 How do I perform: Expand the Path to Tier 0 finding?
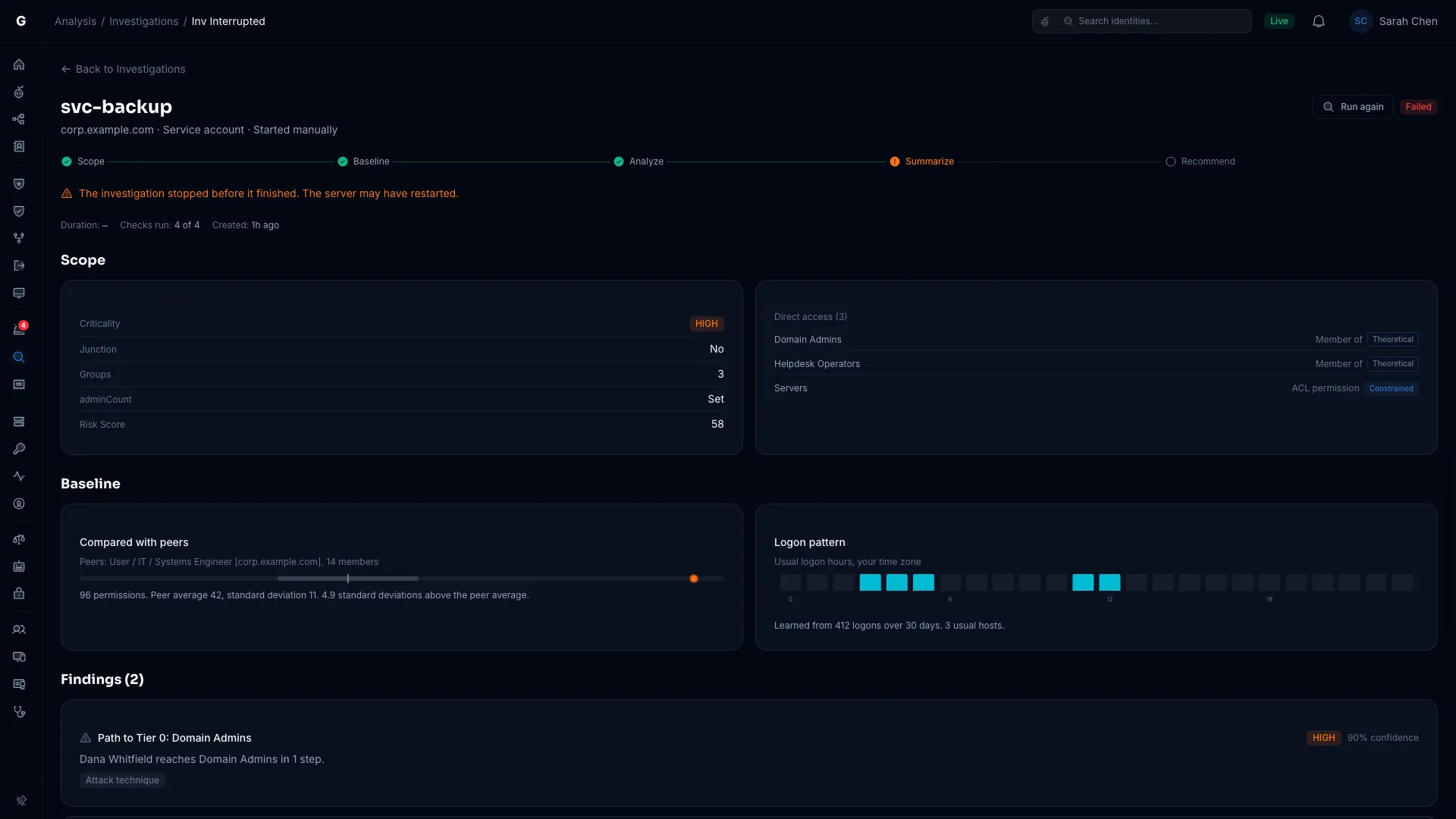[748, 753]
